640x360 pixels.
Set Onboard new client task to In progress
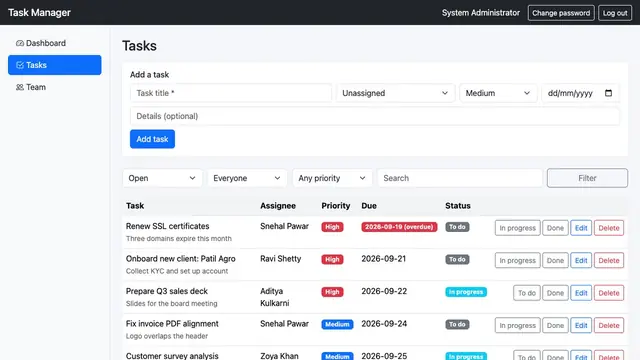517,260
